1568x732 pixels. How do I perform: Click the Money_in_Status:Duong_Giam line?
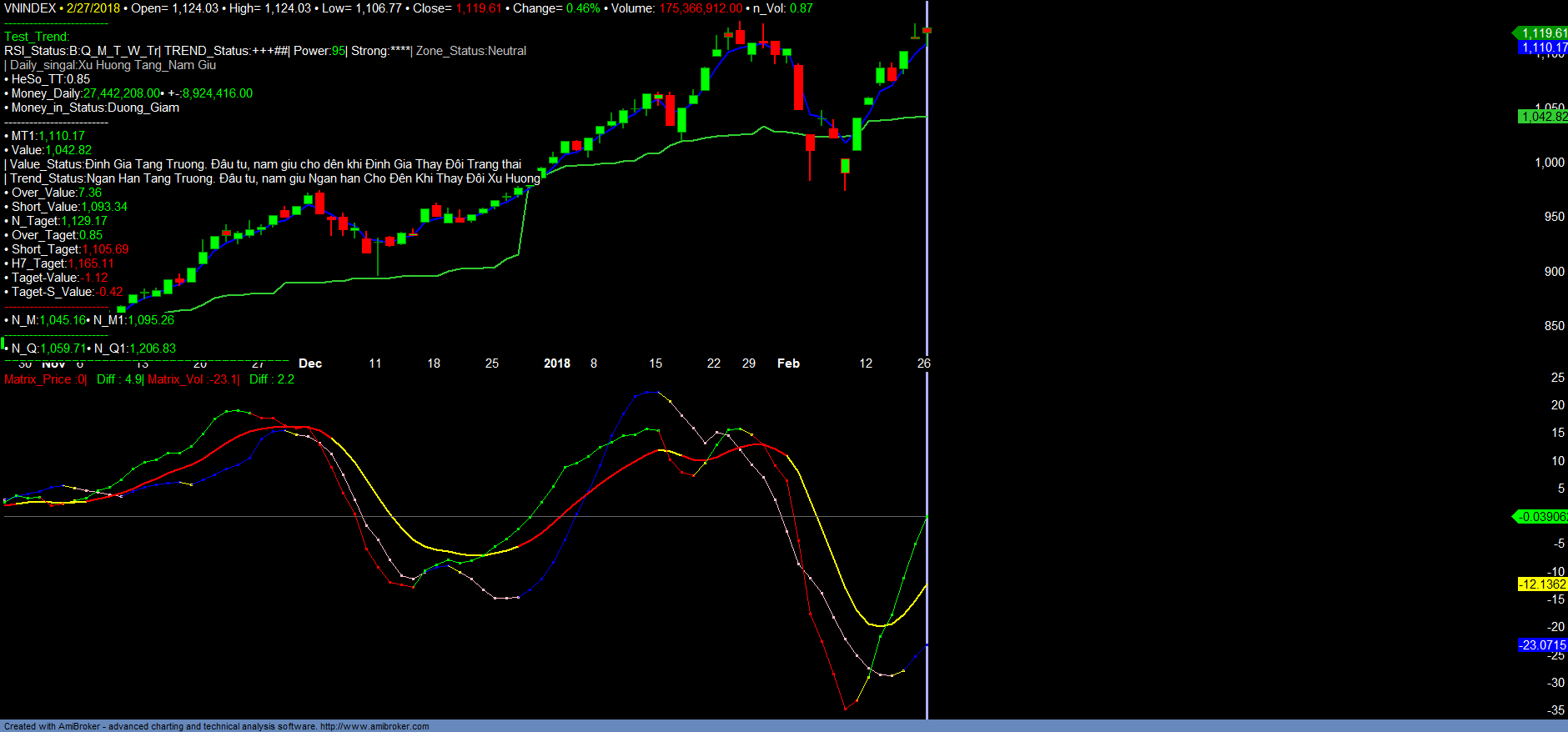95,108
